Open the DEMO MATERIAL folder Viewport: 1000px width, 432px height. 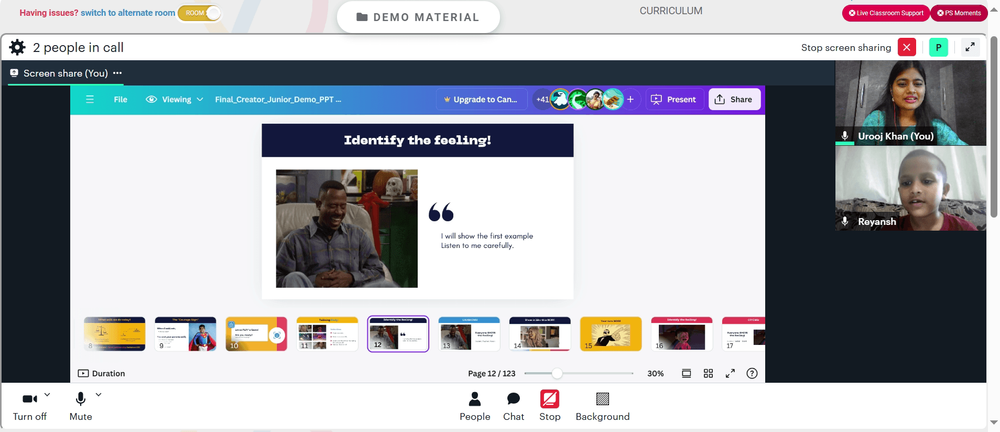pos(418,17)
